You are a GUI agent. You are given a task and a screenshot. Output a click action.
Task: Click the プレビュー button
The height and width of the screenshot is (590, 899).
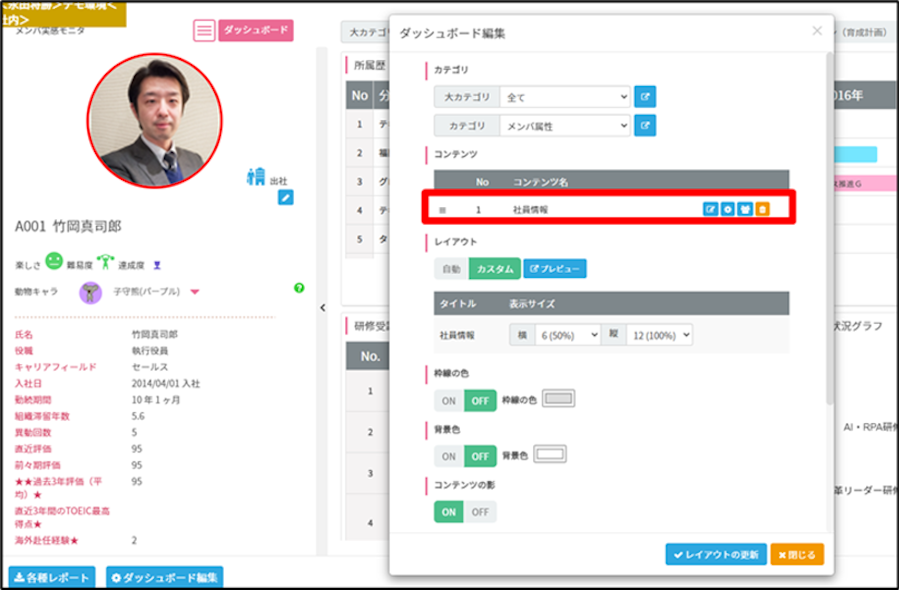(554, 269)
